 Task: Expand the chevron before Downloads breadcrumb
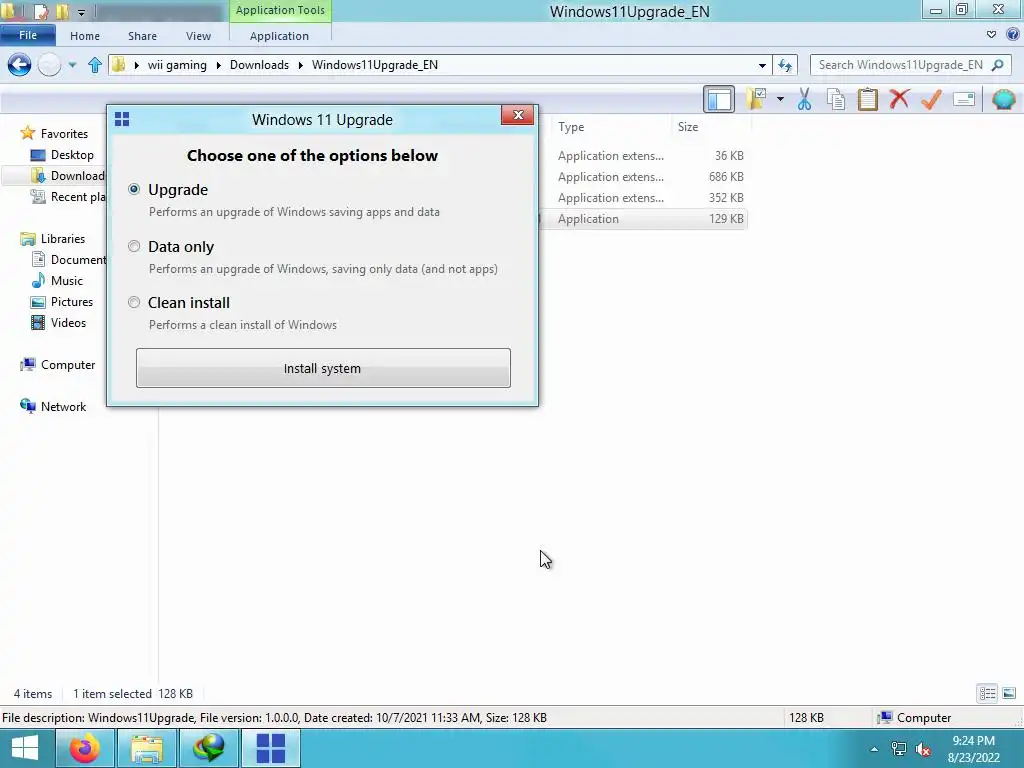tap(218, 65)
